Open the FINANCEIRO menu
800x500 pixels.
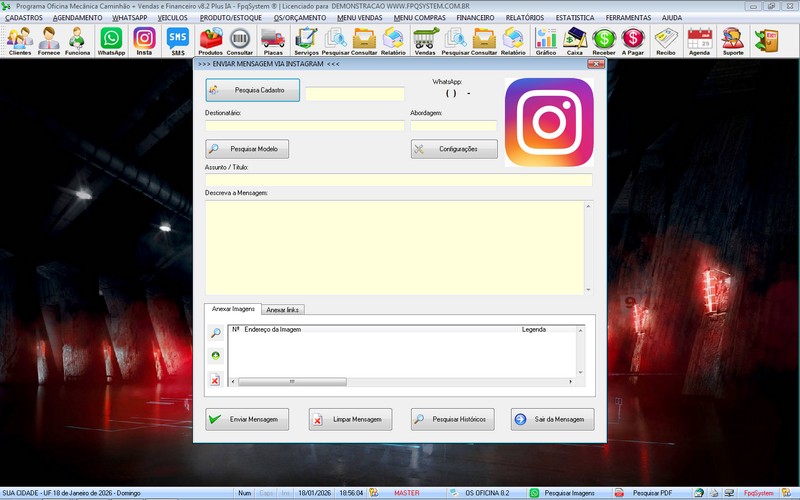click(x=475, y=17)
